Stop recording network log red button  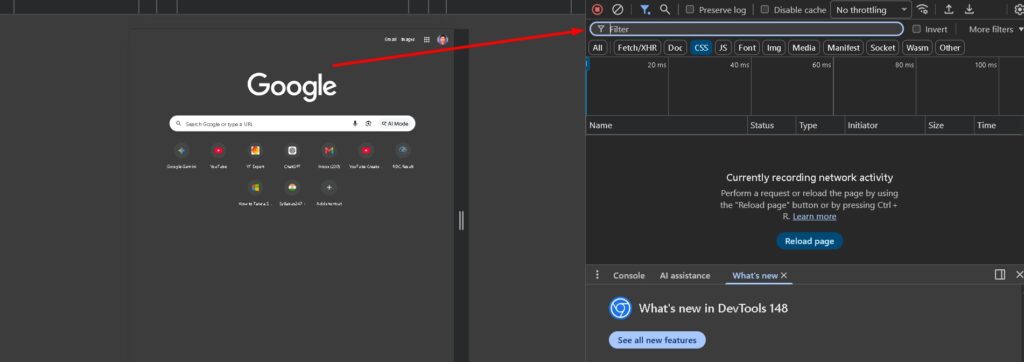(597, 10)
